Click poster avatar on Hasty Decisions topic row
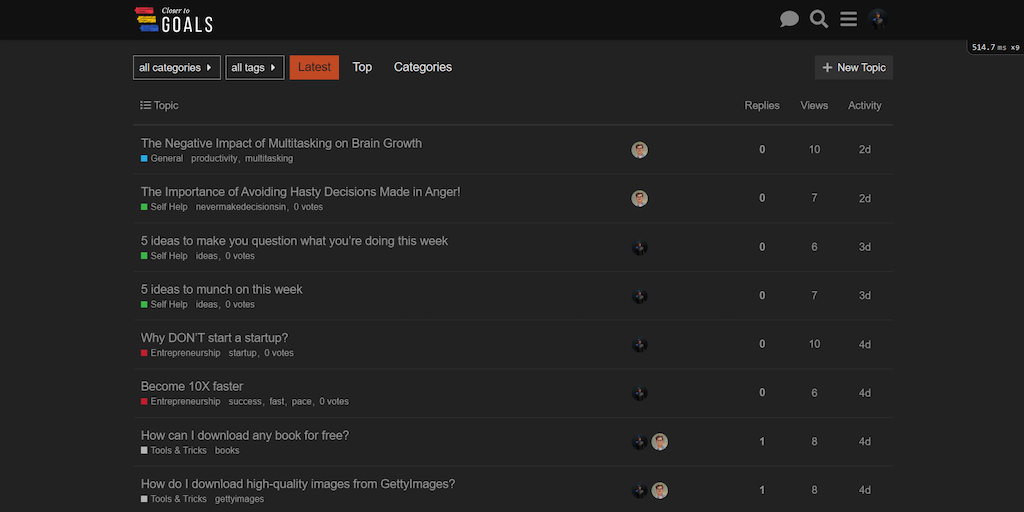This screenshot has height=512, width=1024. pos(640,198)
